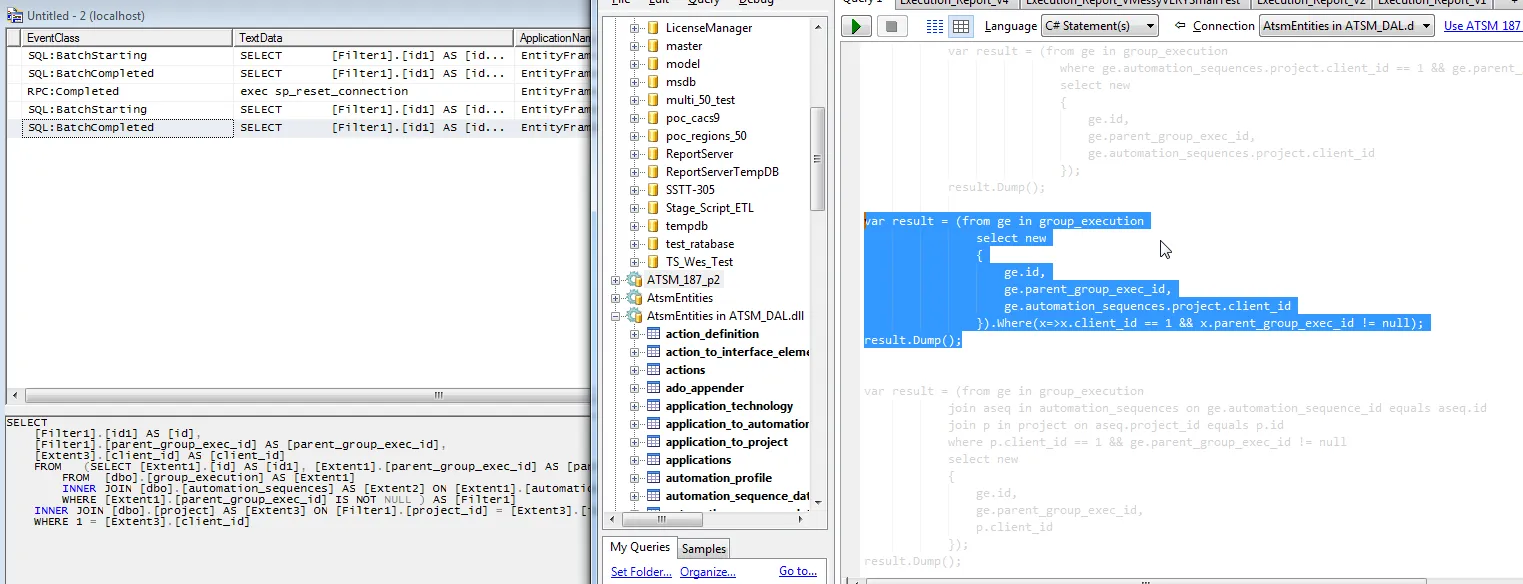This screenshot has height=584, width=1523.
Task: Click the applications table icon
Action: point(653,460)
